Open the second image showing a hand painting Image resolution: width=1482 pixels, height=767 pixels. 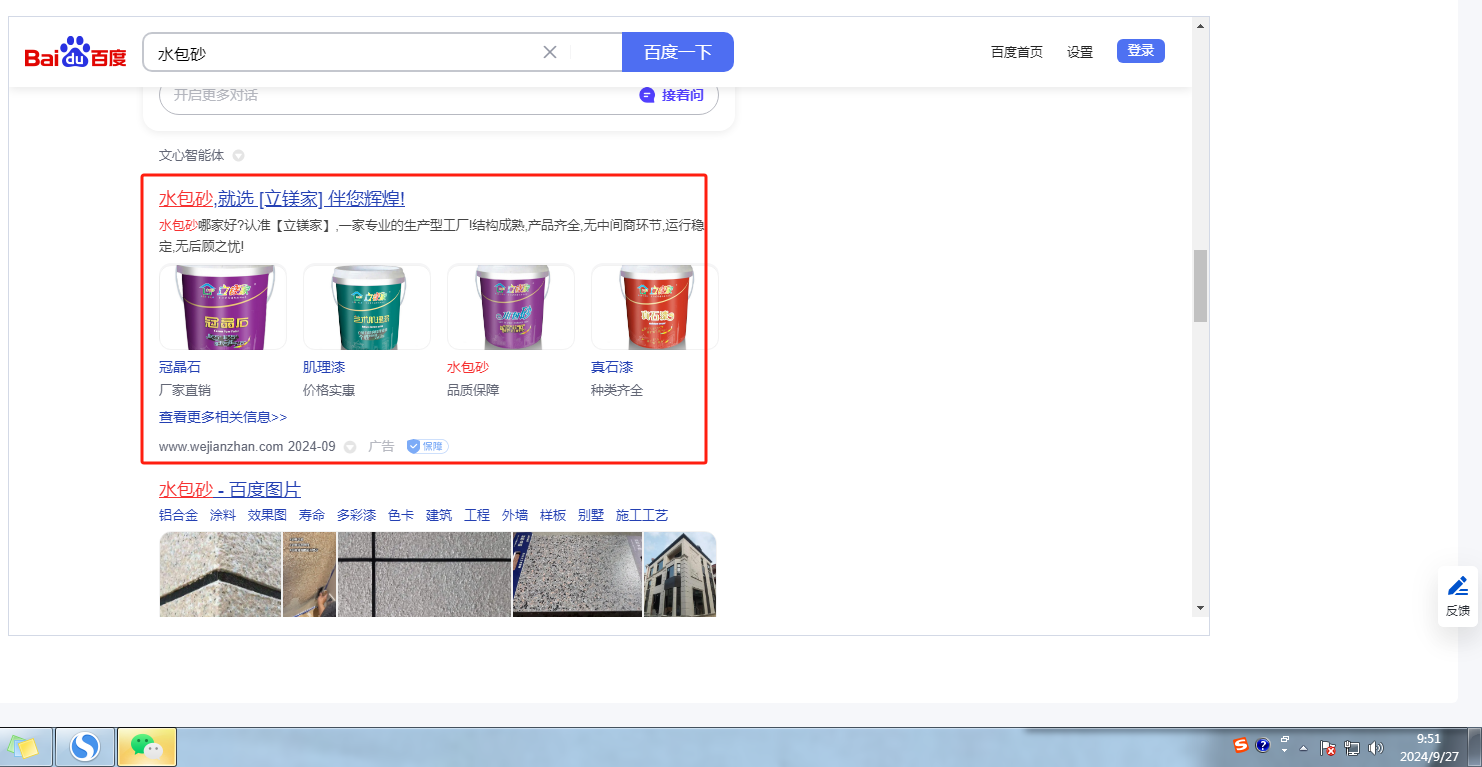pyautogui.click(x=309, y=574)
